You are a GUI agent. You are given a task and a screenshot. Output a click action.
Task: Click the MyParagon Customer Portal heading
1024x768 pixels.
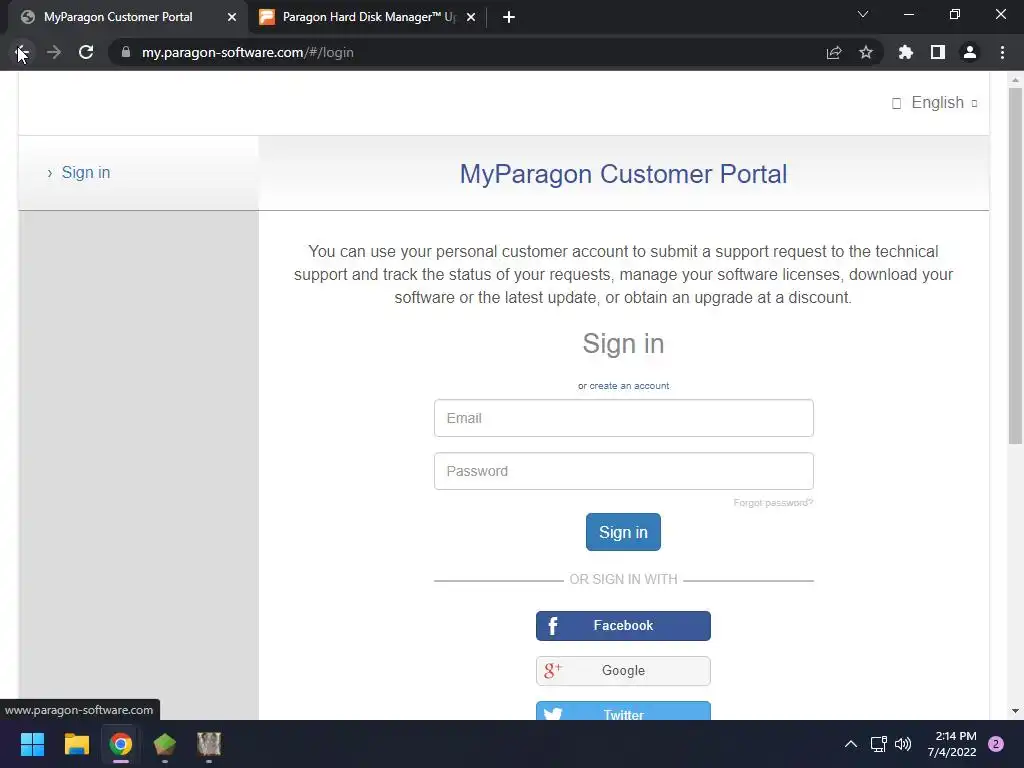[x=623, y=174]
